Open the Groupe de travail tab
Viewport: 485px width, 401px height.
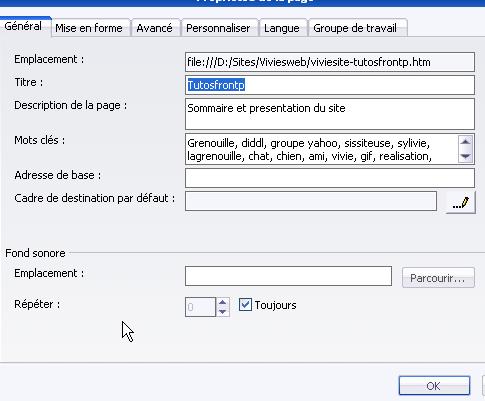tap(355, 28)
